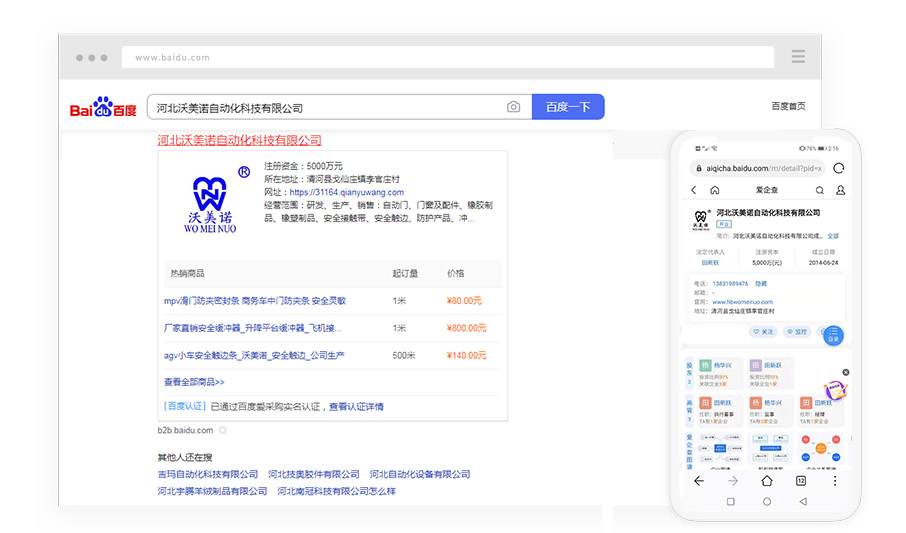Click the ¥800.00元 price
The height and width of the screenshot is (533, 906).
pyautogui.click(x=466, y=328)
